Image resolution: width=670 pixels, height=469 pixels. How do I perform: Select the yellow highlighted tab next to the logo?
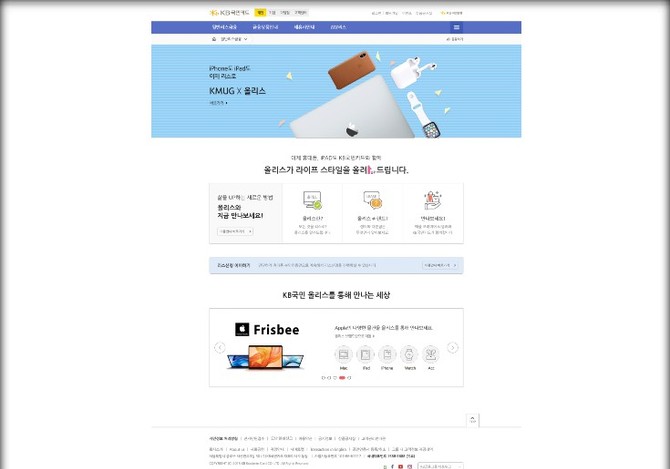pos(260,13)
